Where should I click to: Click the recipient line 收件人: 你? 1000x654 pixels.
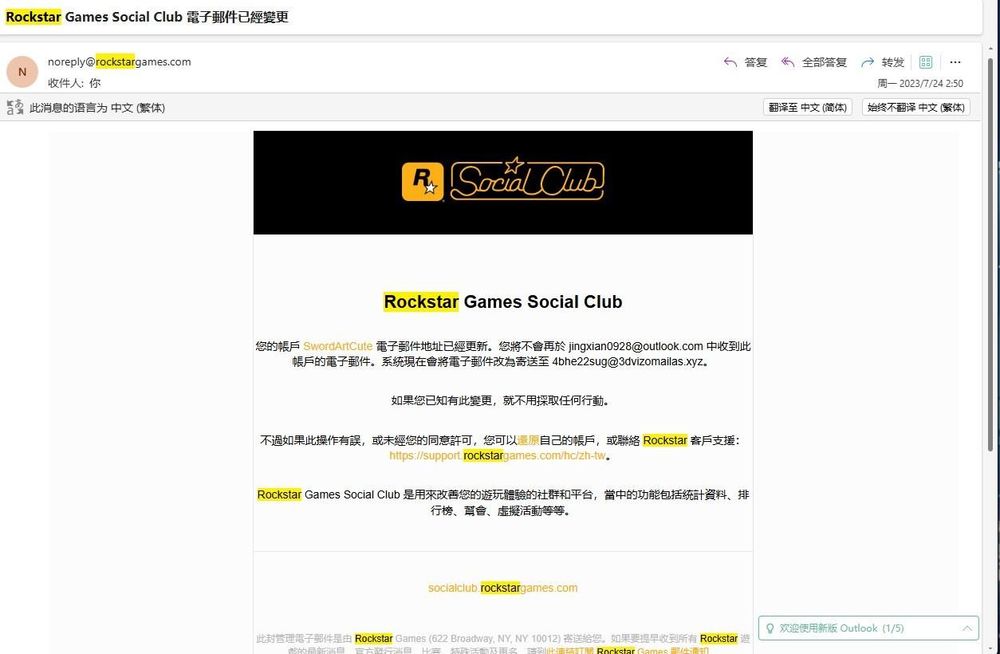click(74, 83)
